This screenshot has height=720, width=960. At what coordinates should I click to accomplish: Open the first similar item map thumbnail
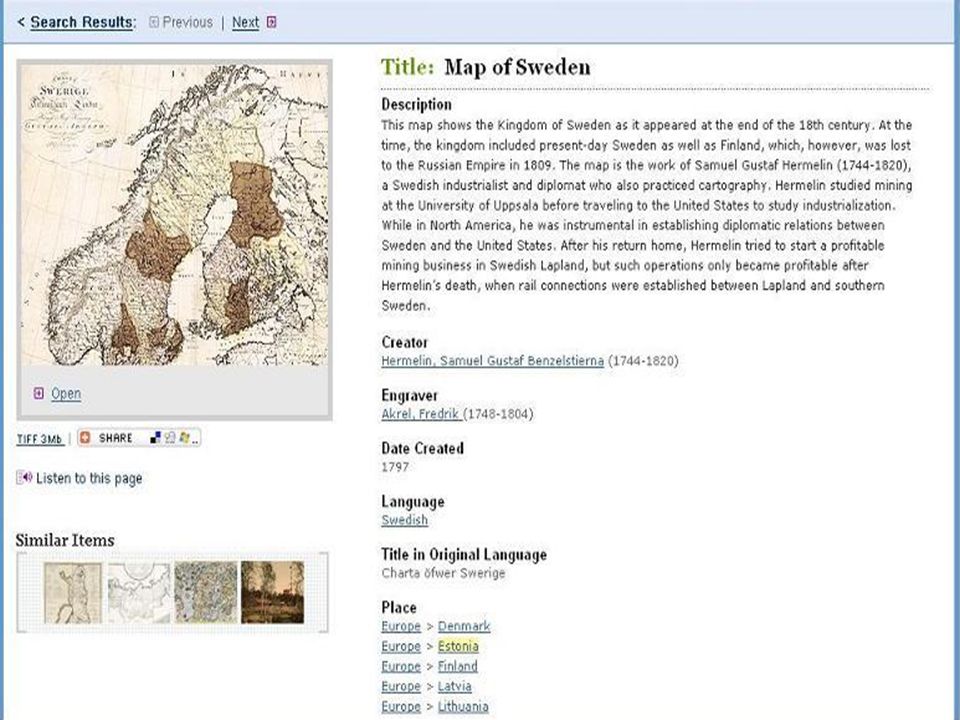pyautogui.click(x=73, y=593)
